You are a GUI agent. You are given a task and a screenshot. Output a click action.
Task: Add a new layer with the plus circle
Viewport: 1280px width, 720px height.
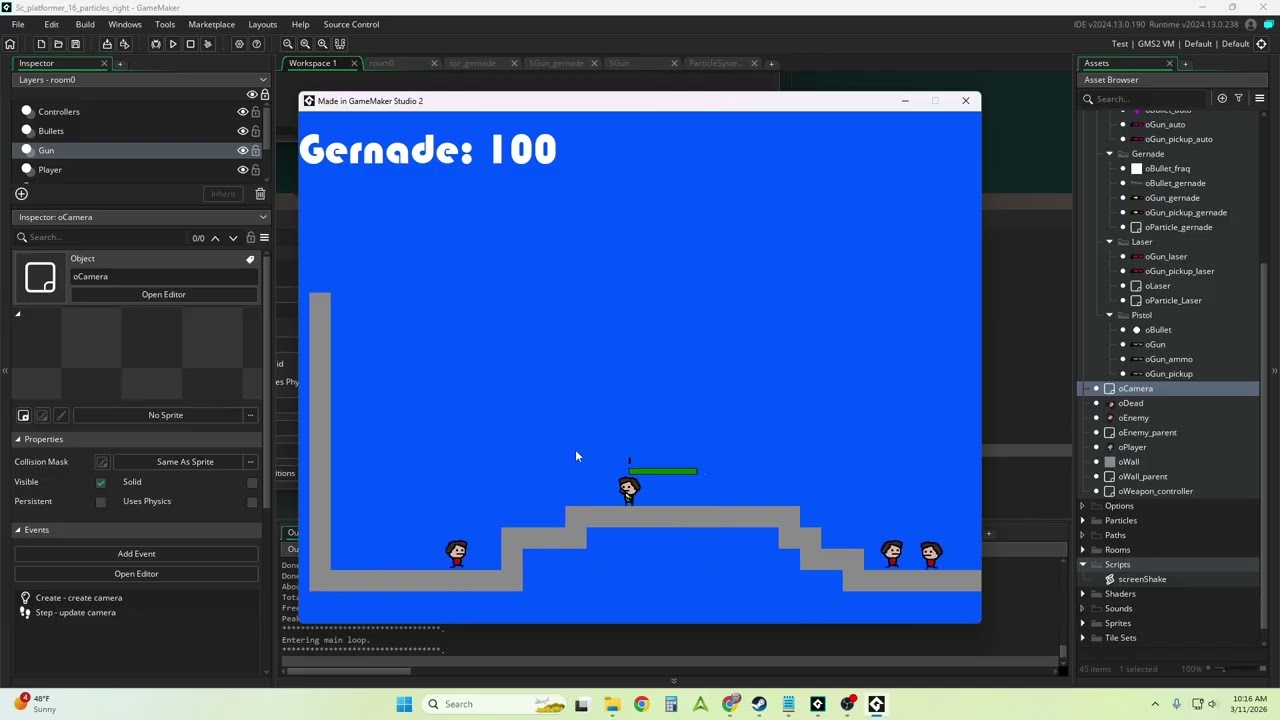[x=21, y=194]
